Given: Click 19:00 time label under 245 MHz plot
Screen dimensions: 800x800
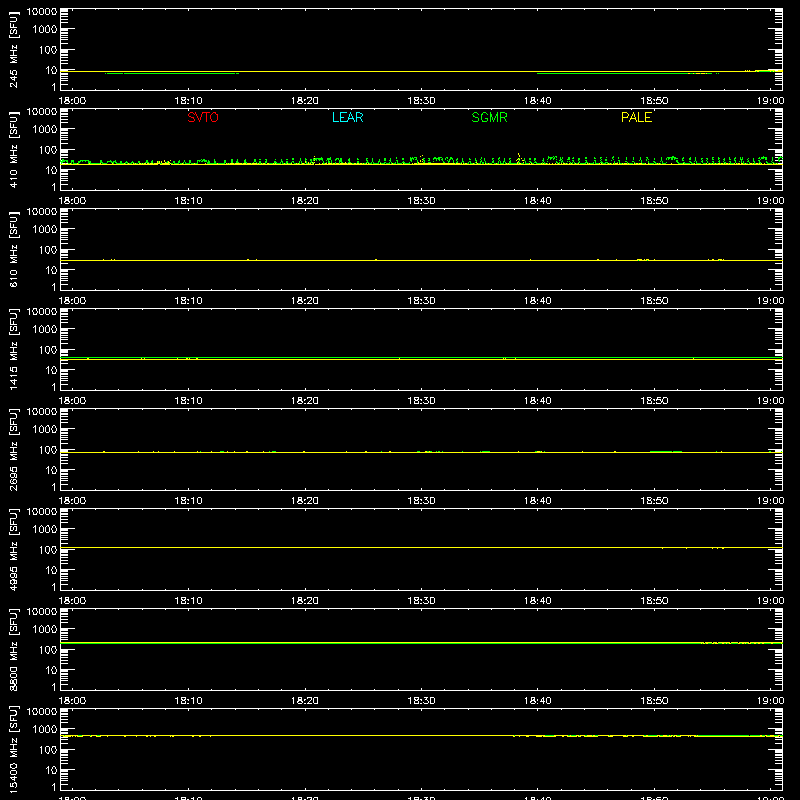Looking at the screenshot, I should coord(770,101).
